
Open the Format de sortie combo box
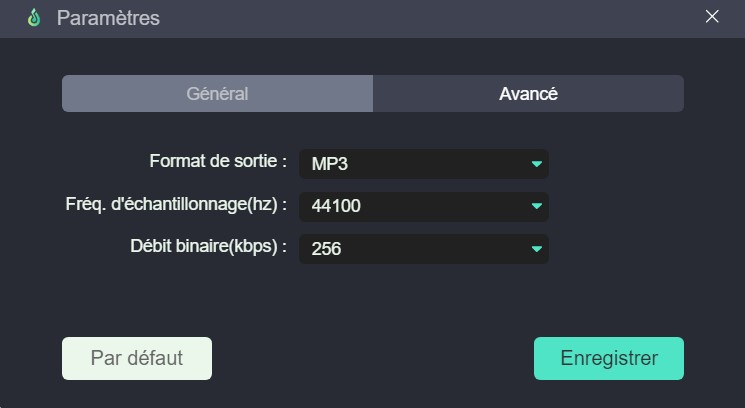(424, 164)
